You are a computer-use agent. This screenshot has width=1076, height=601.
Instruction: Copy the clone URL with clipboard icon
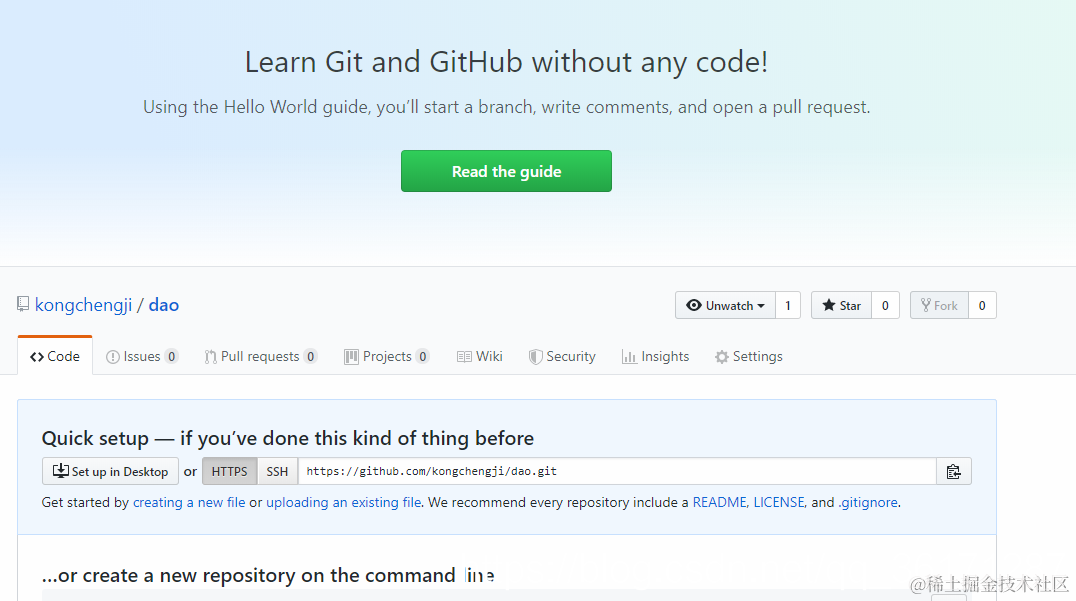[x=954, y=471]
